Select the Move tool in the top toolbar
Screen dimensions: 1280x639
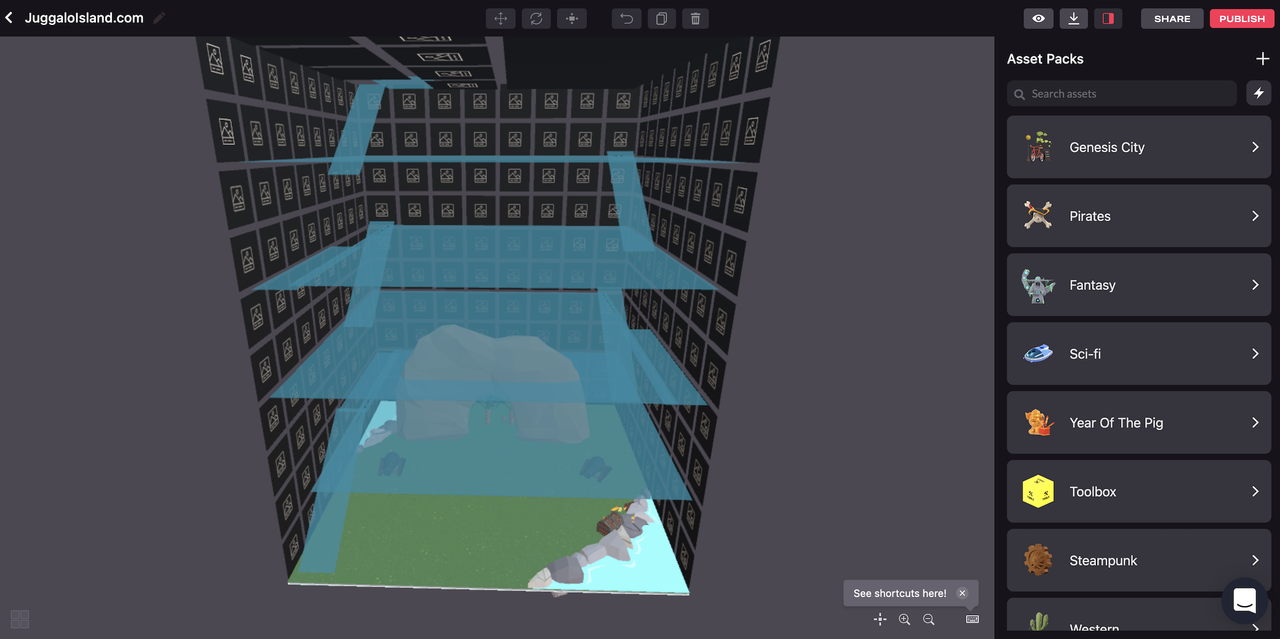(x=501, y=18)
